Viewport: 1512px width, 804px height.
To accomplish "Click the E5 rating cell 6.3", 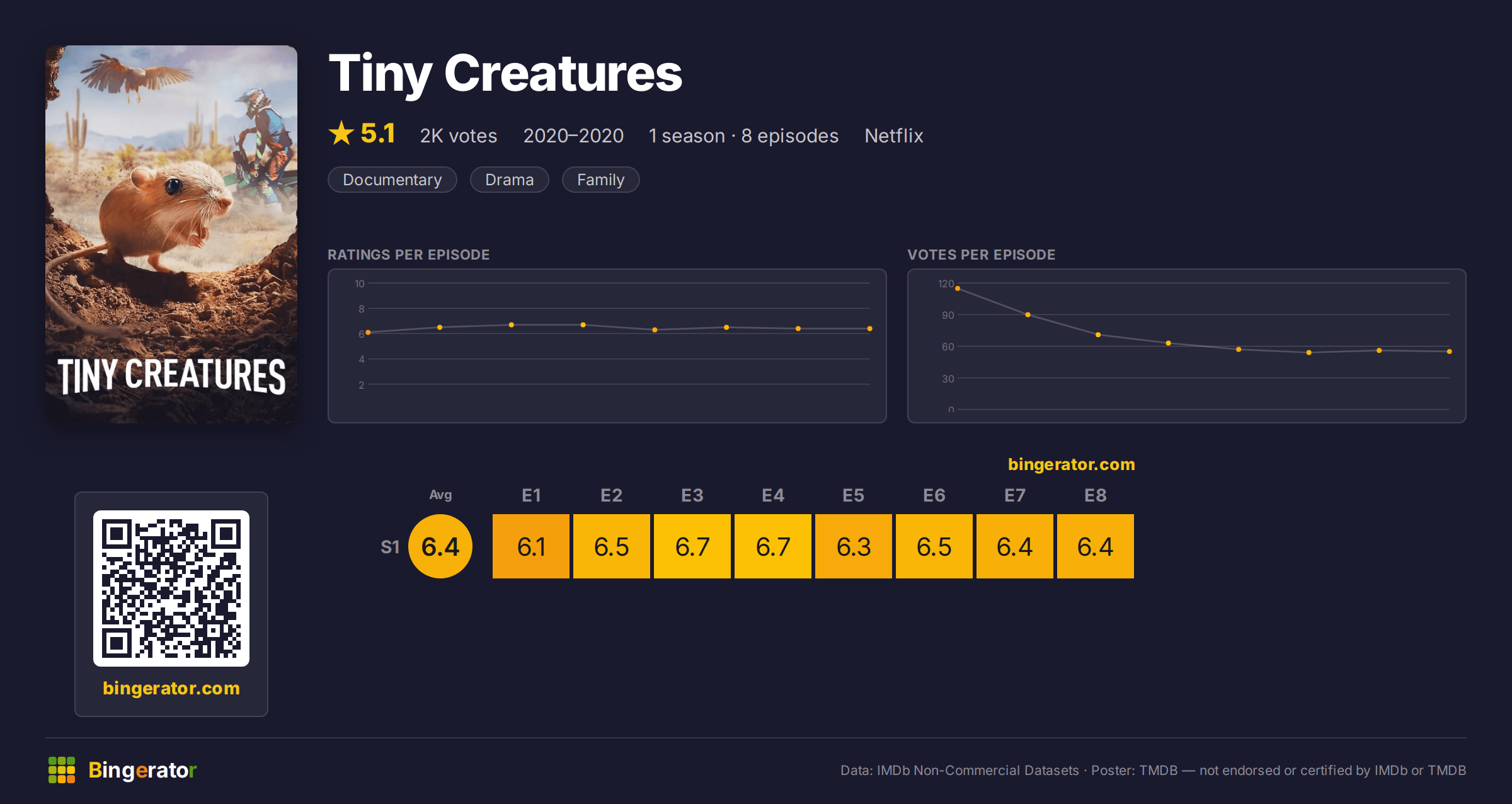I will 854,546.
